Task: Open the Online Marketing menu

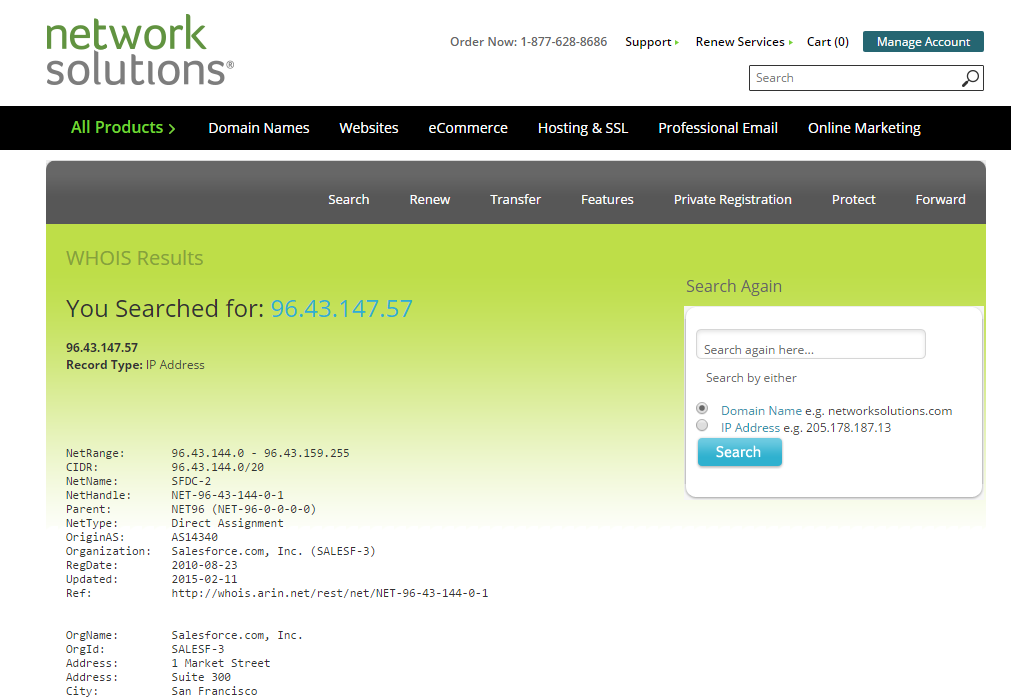Action: click(x=864, y=128)
